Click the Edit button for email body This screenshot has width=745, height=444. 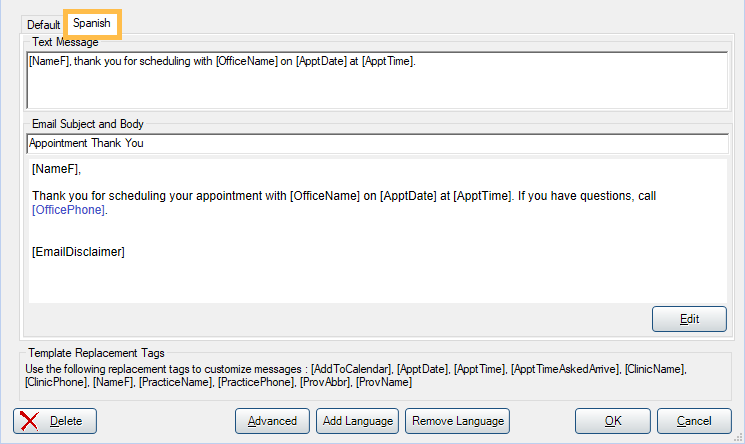click(689, 319)
